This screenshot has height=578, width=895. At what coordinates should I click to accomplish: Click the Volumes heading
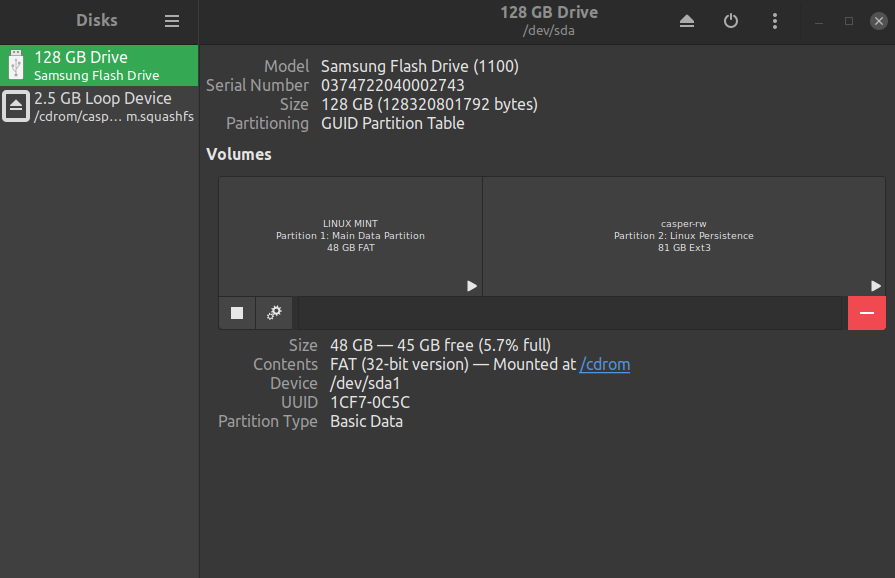tap(239, 154)
